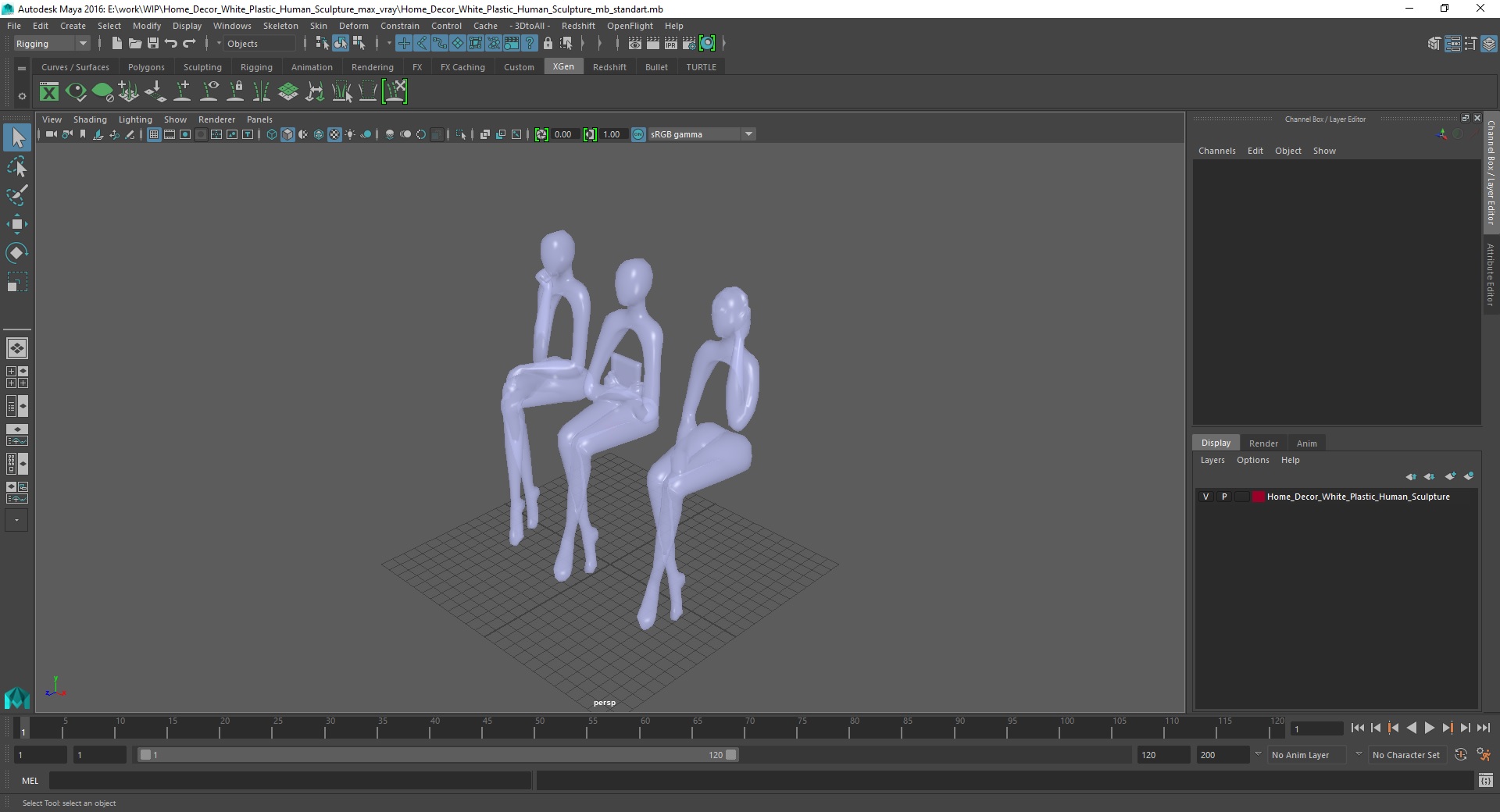The width and height of the screenshot is (1500, 812).
Task: Open the Skeleton menu
Action: (280, 26)
